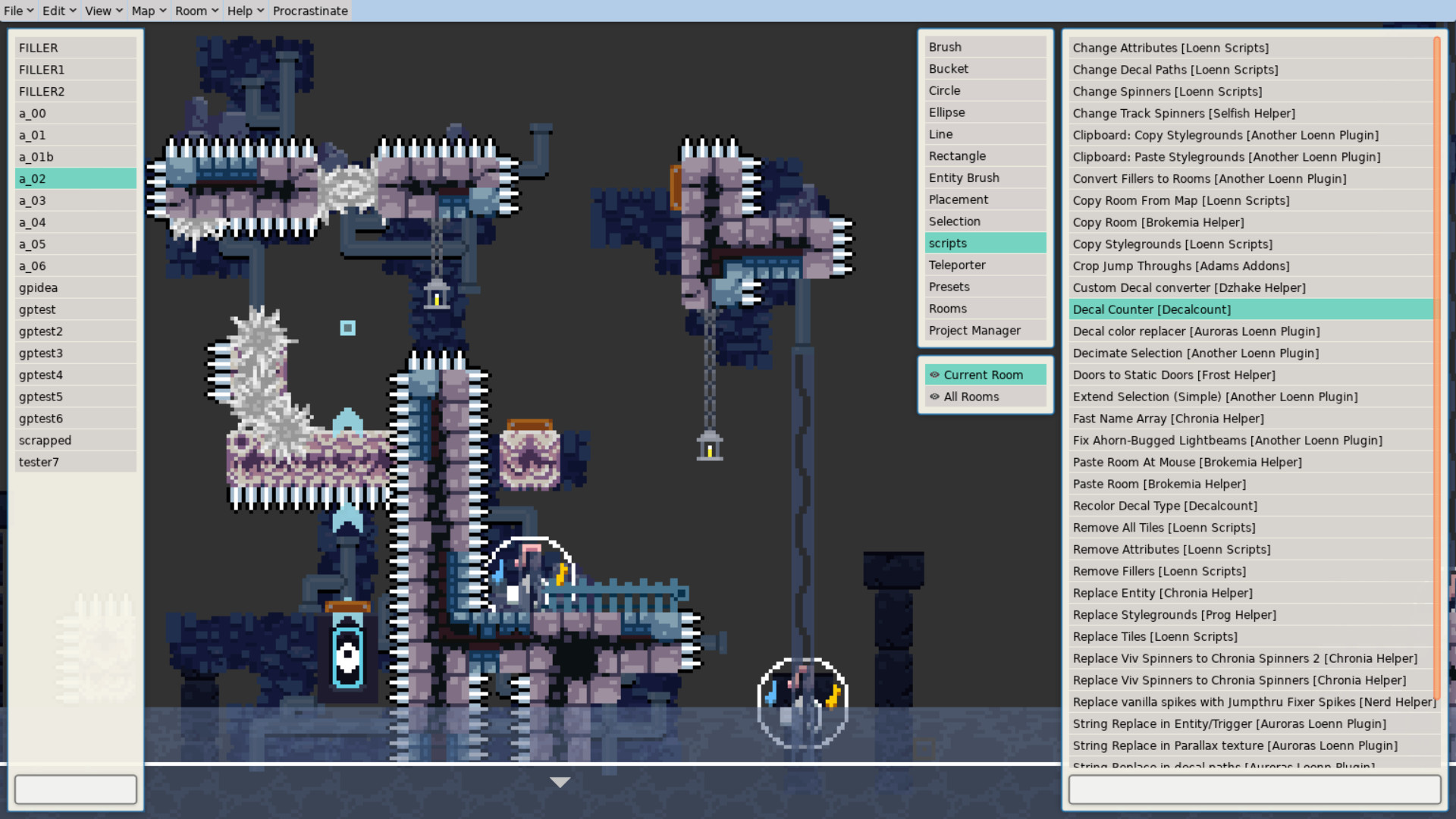The width and height of the screenshot is (1456, 819).
Task: Click the collapse arrow at bottom center
Action: (x=560, y=782)
